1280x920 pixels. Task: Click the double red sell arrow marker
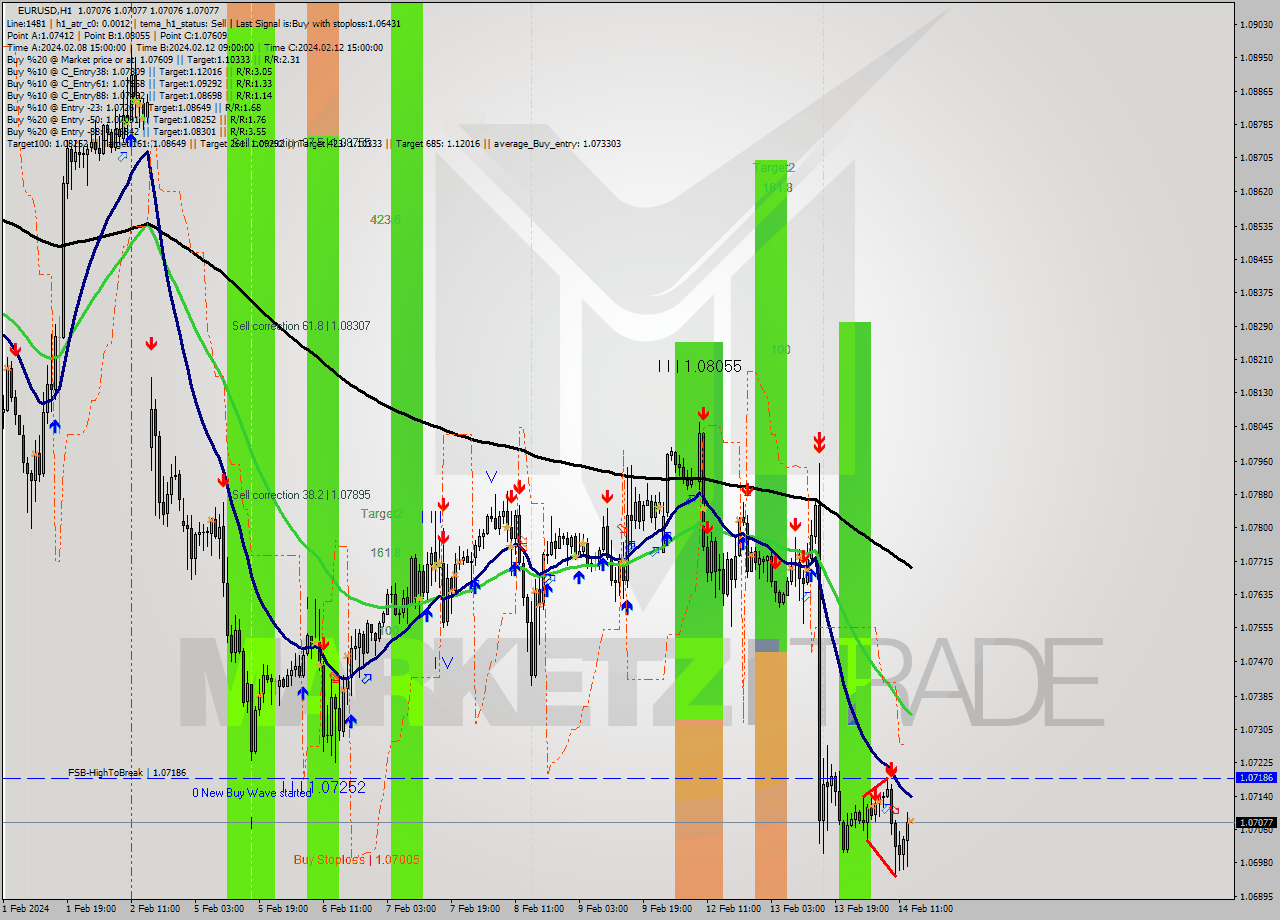click(x=819, y=442)
